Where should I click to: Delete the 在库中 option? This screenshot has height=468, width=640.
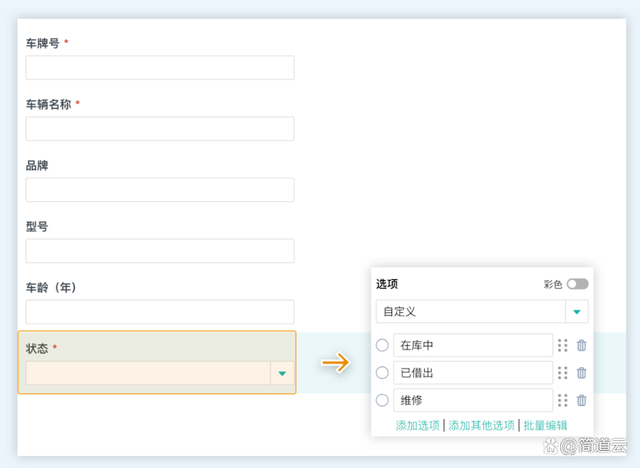click(582, 345)
